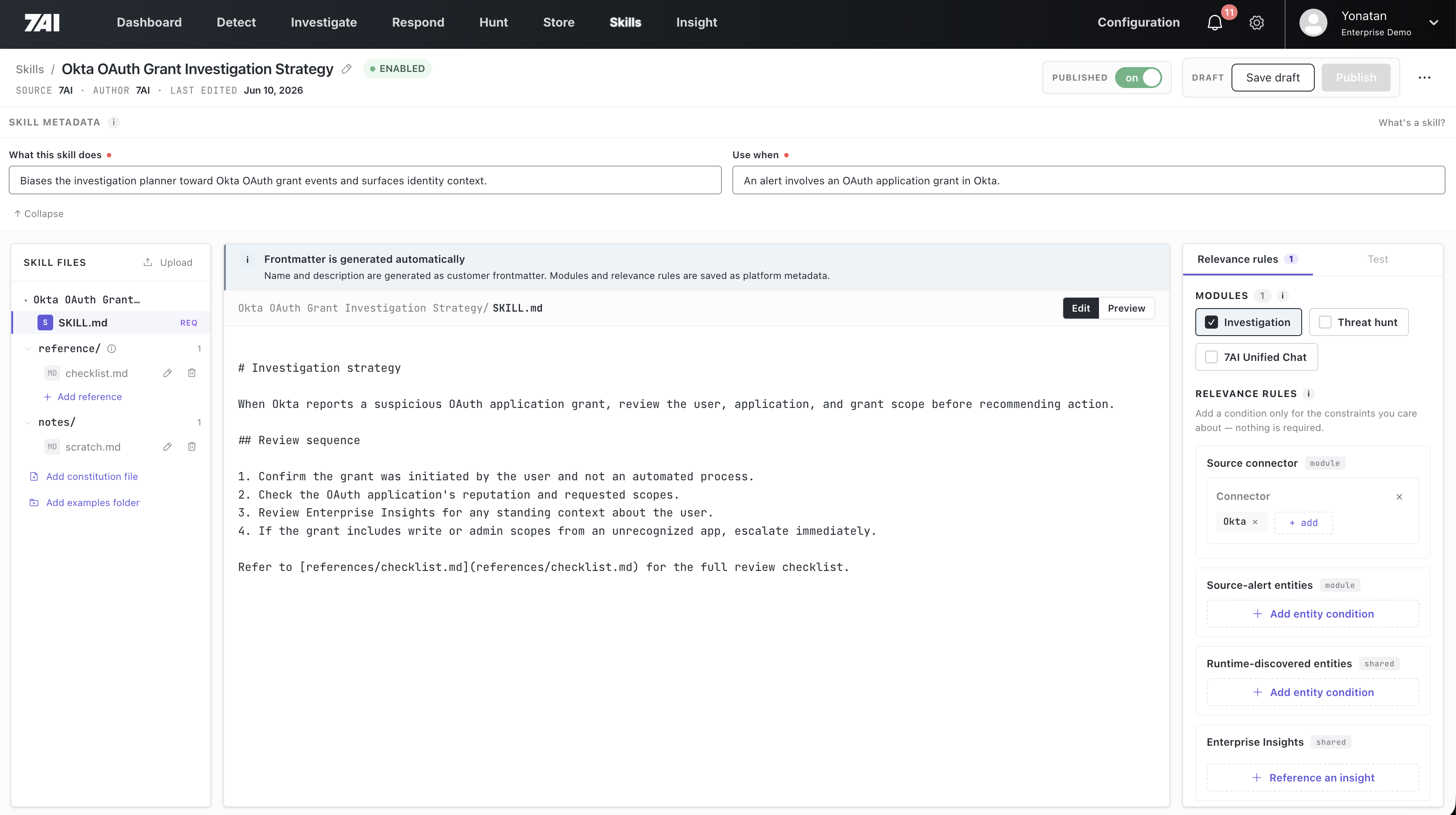Click the Save draft button
This screenshot has width=1456, height=815.
coord(1273,78)
